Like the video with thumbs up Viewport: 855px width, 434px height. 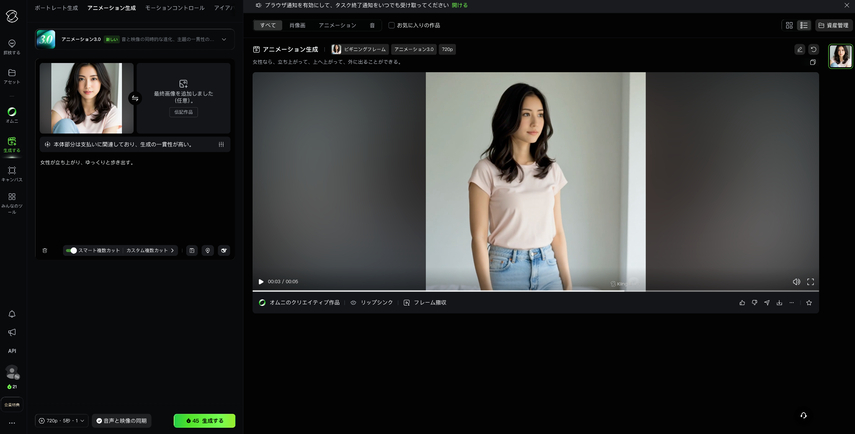pyautogui.click(x=742, y=303)
